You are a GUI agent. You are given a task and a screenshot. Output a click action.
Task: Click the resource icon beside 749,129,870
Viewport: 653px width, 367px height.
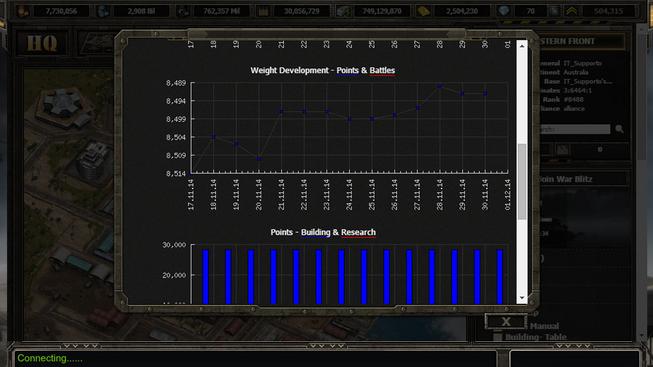343,11
